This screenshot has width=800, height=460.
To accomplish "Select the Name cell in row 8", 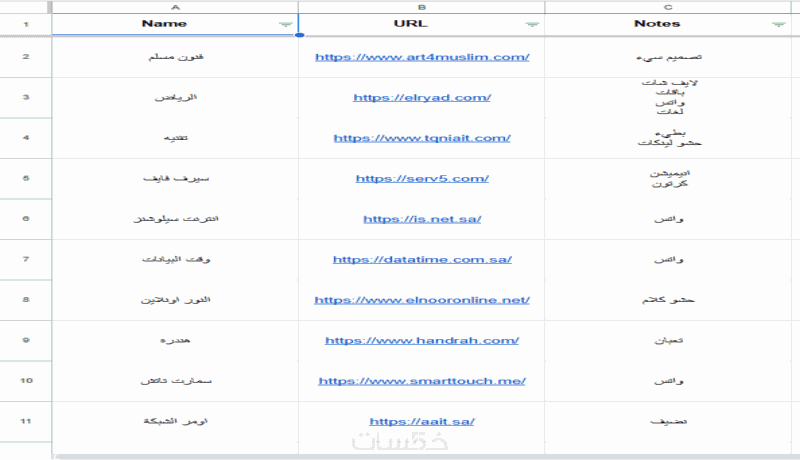I will [x=175, y=299].
